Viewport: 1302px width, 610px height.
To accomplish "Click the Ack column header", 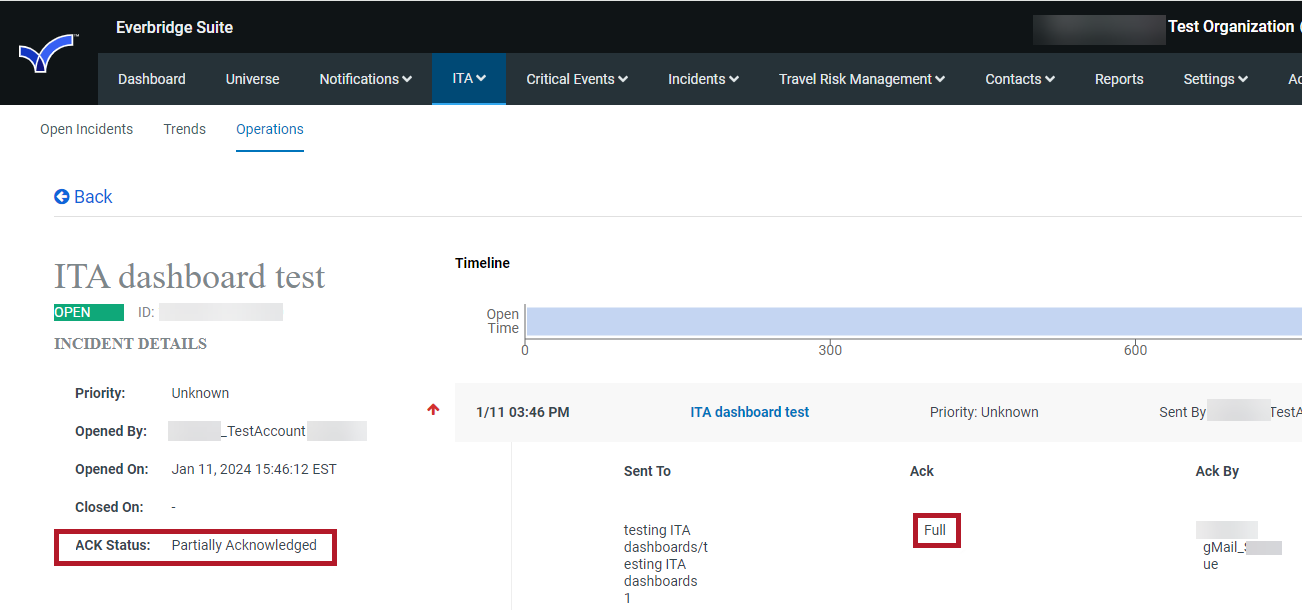I will point(922,471).
